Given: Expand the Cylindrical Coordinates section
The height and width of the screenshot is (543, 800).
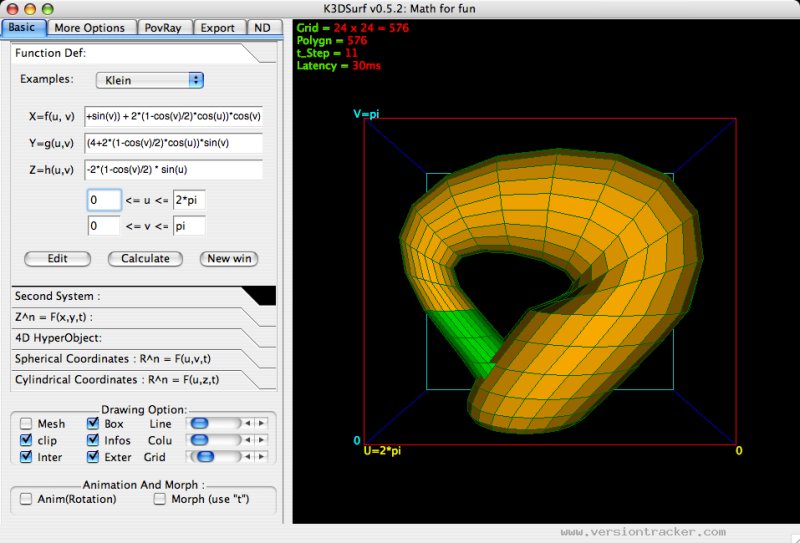Looking at the screenshot, I should pyautogui.click(x=143, y=380).
